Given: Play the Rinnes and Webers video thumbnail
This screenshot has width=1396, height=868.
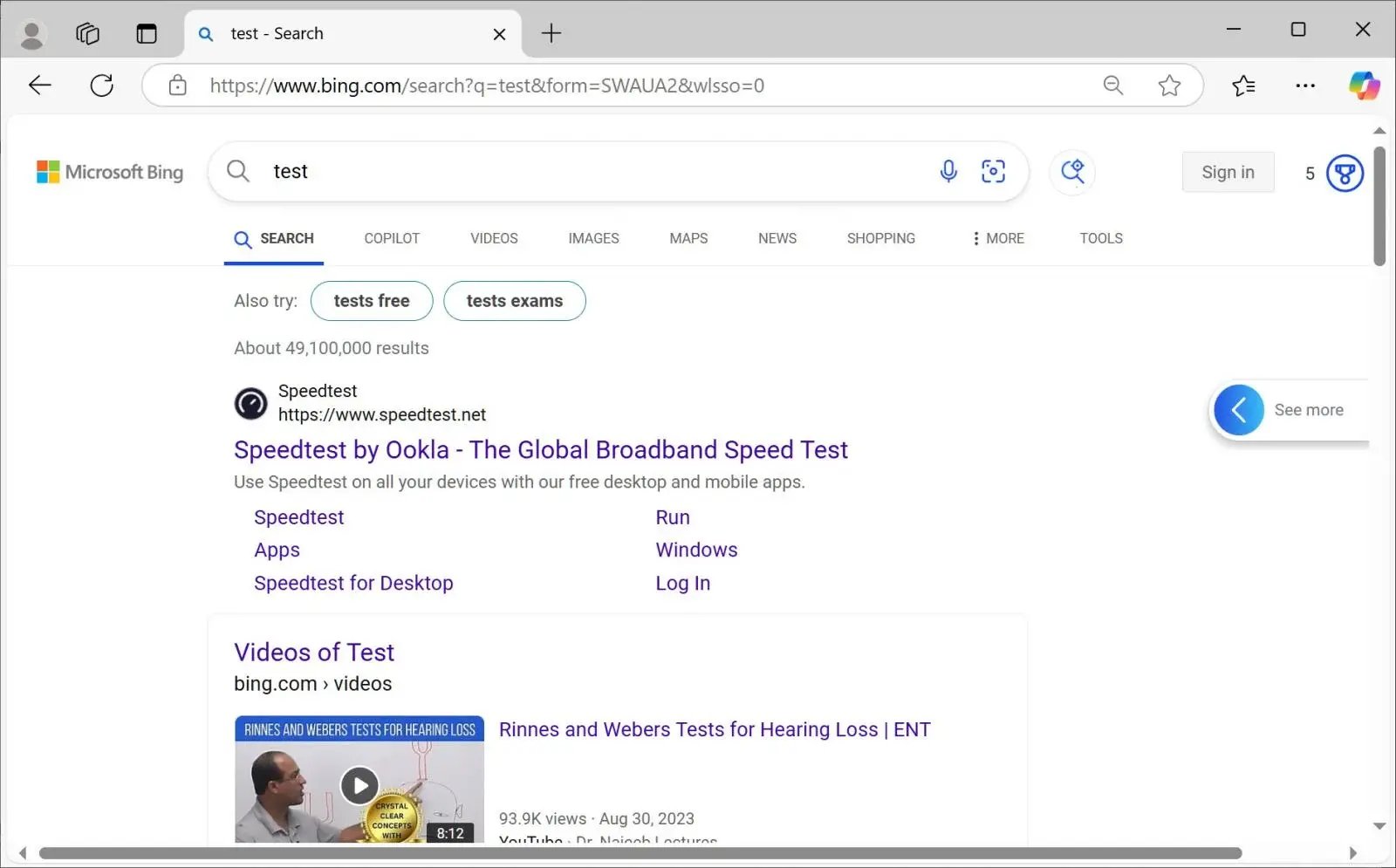Looking at the screenshot, I should coord(359,784).
